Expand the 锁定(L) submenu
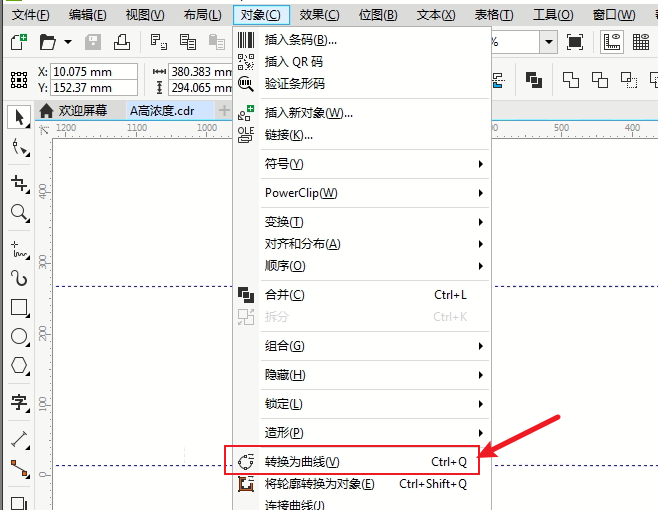658x510 pixels. pos(362,404)
